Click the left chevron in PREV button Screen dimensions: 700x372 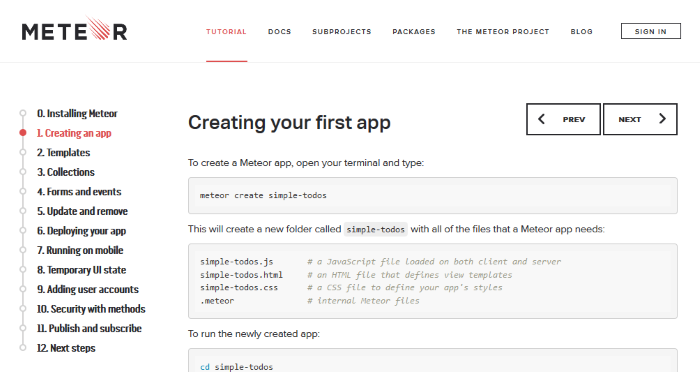click(542, 119)
